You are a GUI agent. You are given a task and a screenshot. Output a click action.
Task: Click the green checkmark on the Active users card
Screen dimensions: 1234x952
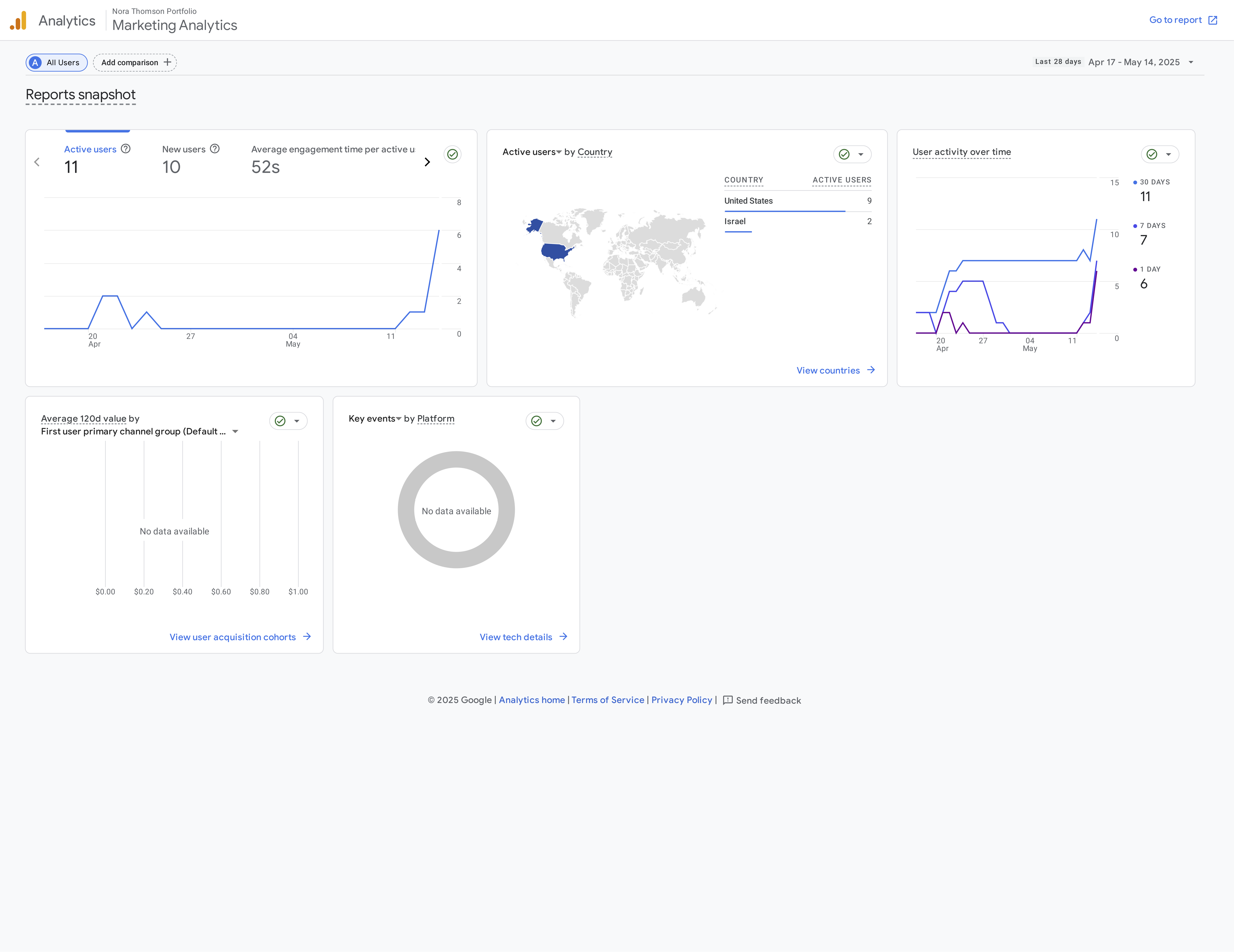click(452, 154)
